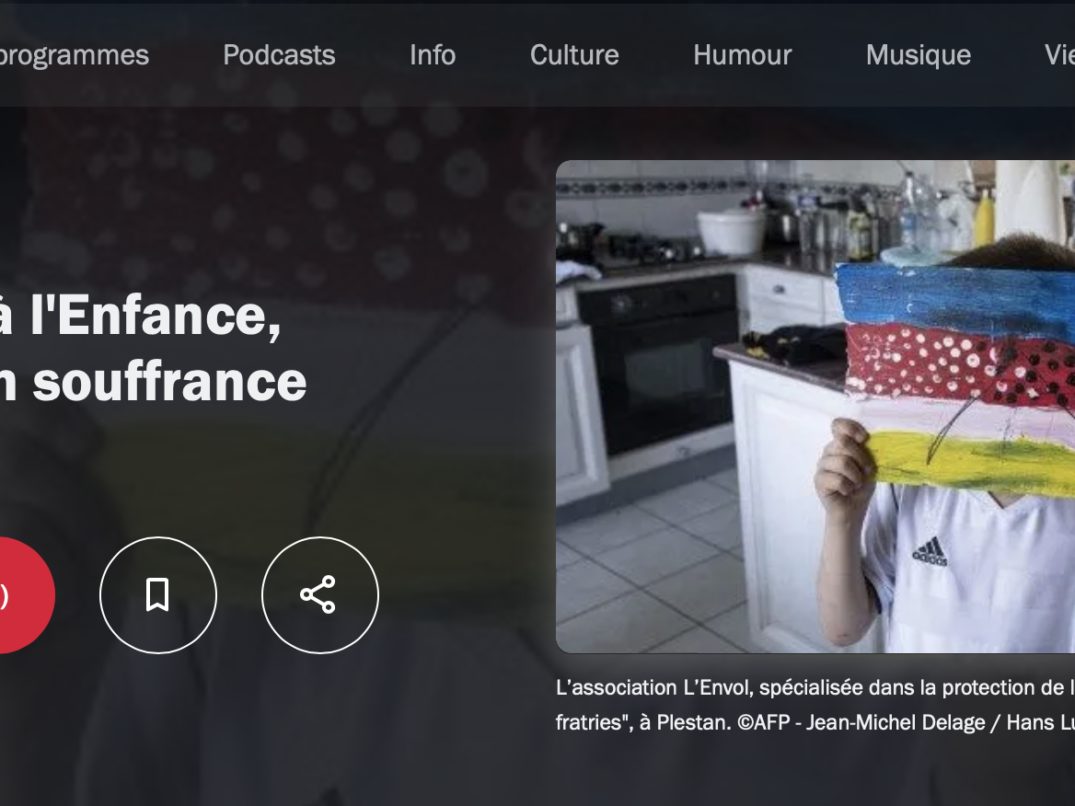Open the Culture section
Viewport: 1075px width, 806px height.
[x=575, y=55]
